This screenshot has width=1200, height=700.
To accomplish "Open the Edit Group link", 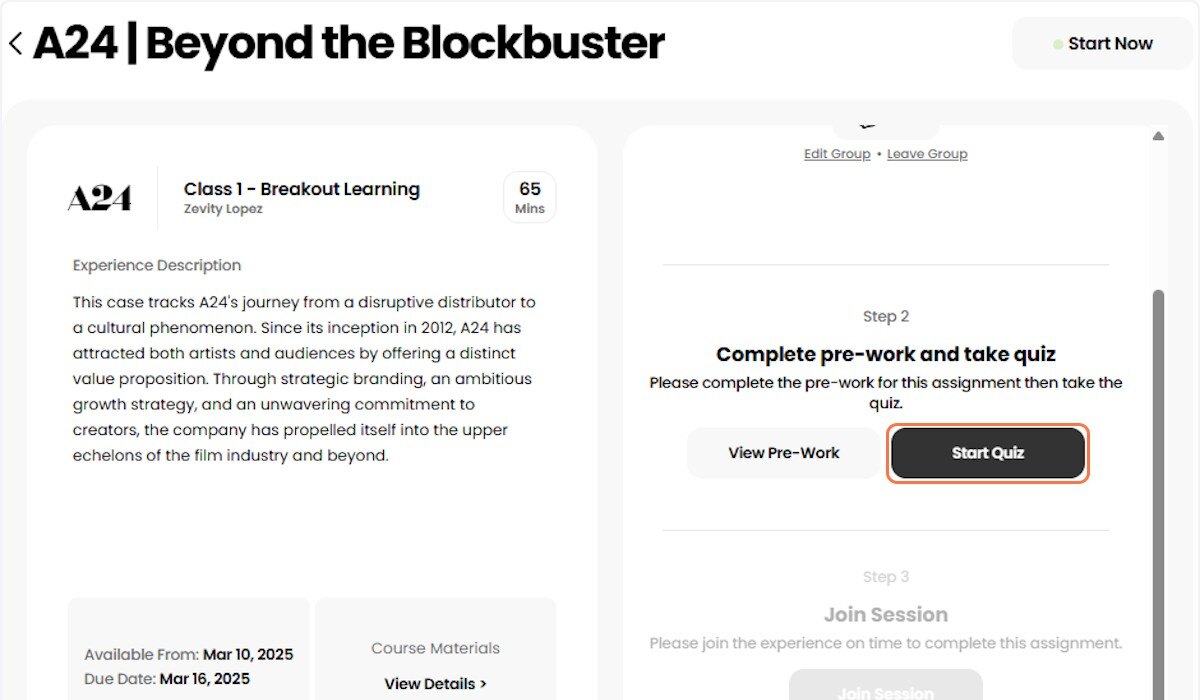I will click(837, 154).
